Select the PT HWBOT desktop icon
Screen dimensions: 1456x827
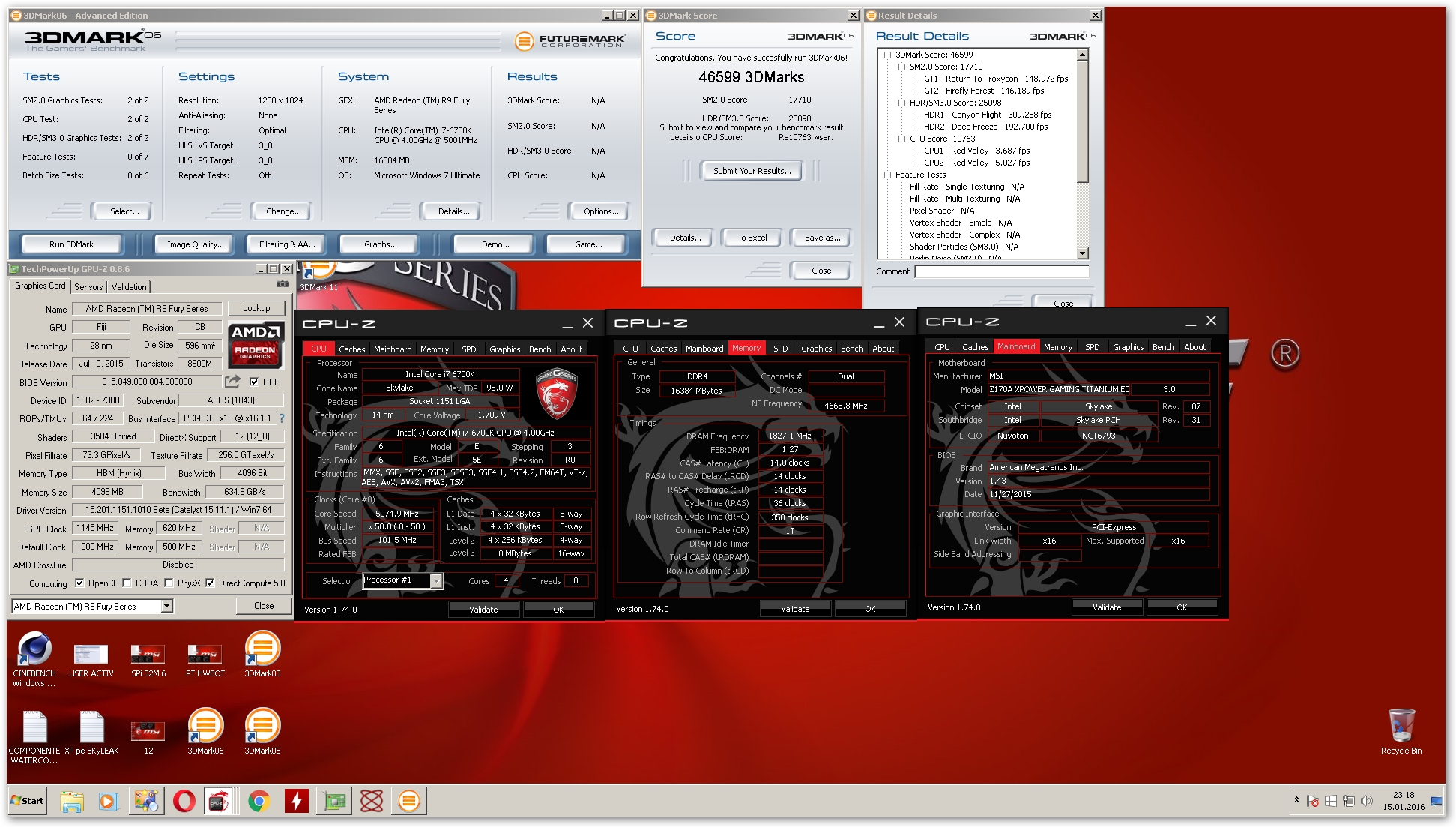pyautogui.click(x=205, y=658)
